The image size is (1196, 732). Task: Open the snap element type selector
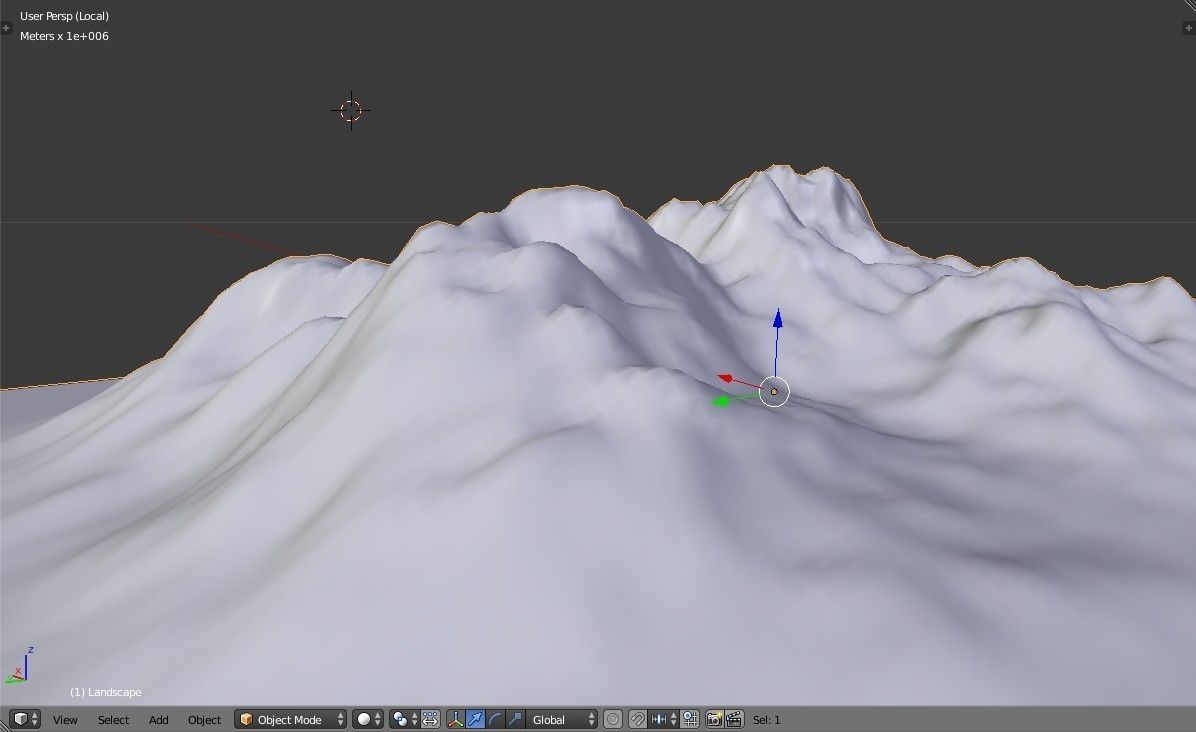pyautogui.click(x=663, y=719)
